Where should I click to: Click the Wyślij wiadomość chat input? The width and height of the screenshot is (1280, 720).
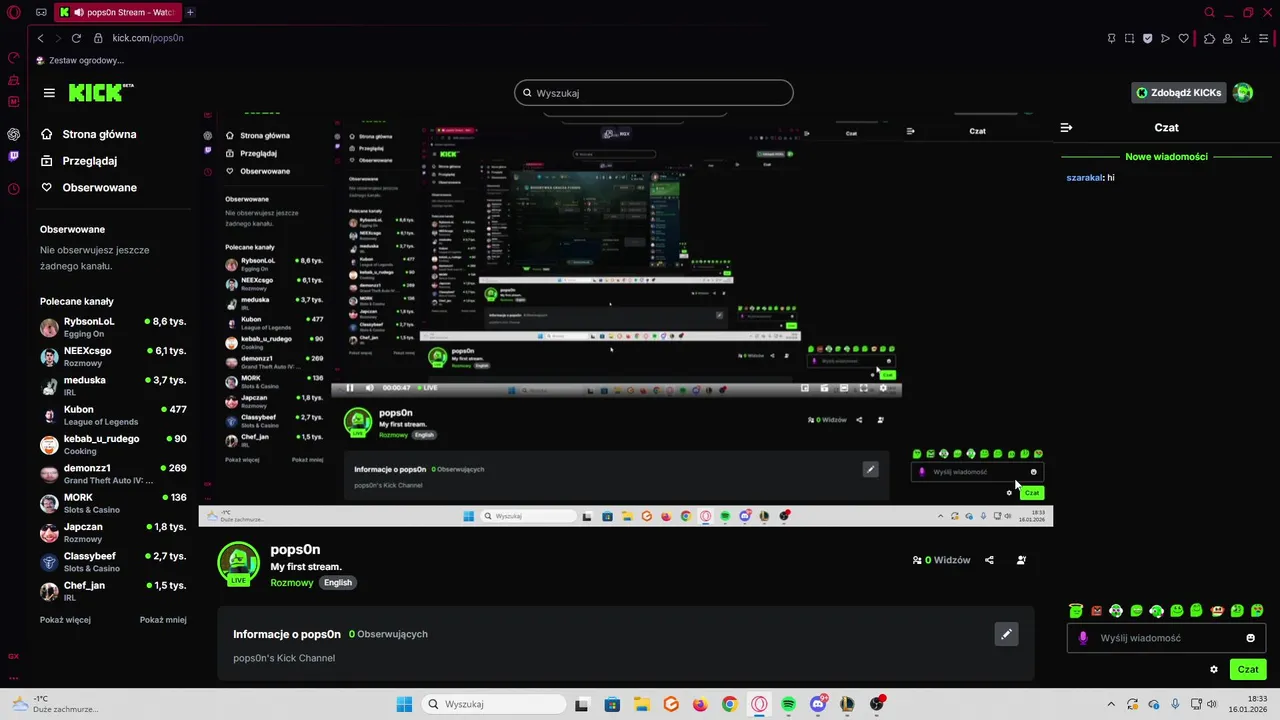click(1166, 638)
